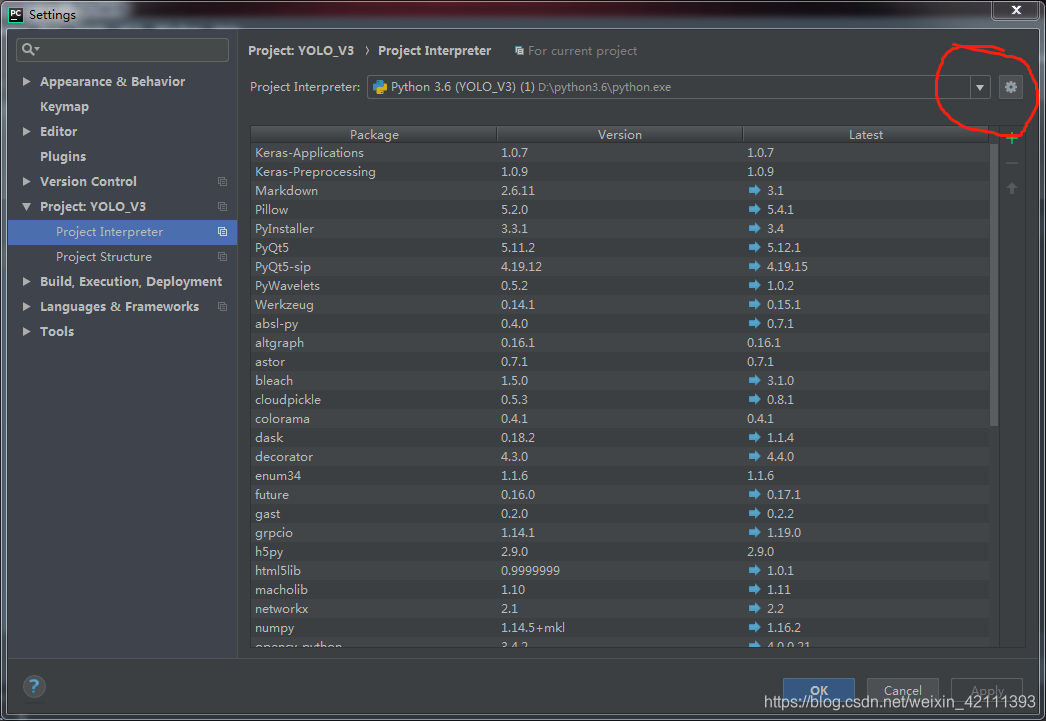Click the update arrow for bleach
The image size is (1046, 721).
click(754, 380)
